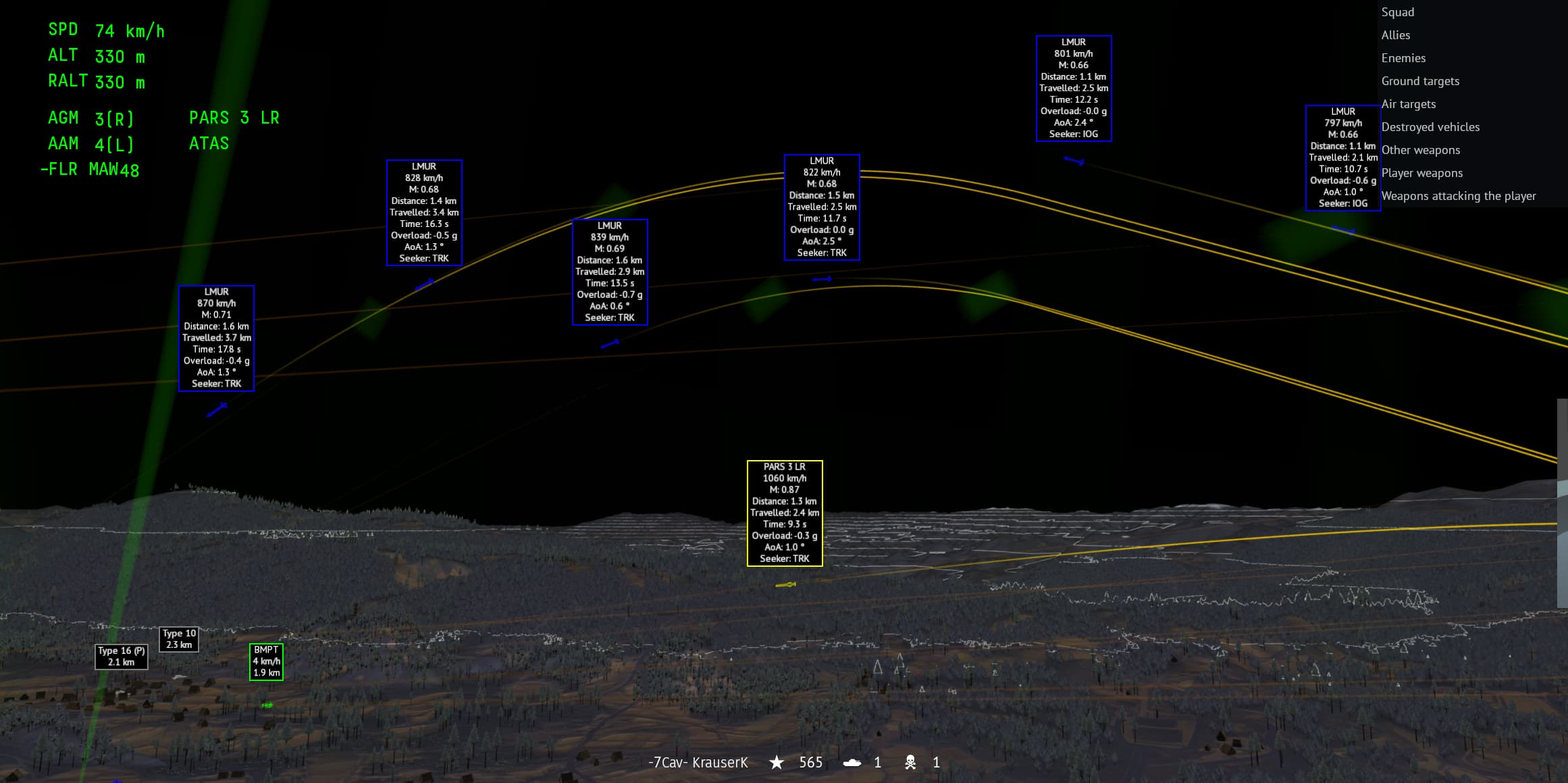The height and width of the screenshot is (783, 1568).
Task: Click the -7Cav- KrauserK player name
Action: [x=698, y=763]
